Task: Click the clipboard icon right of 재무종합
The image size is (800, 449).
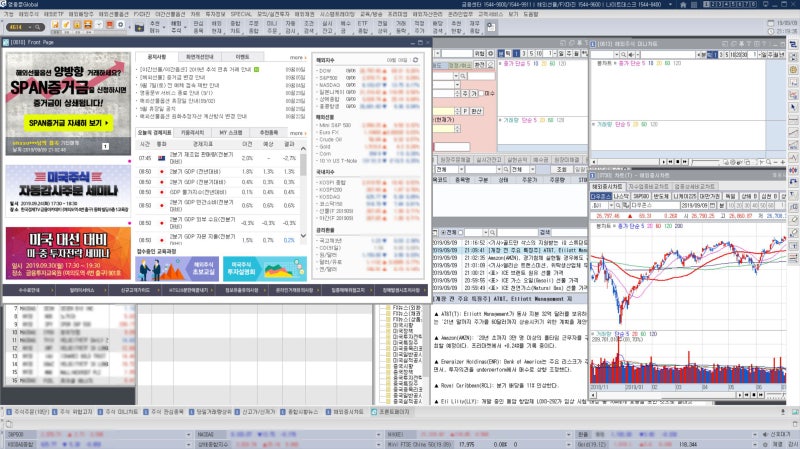Action: pyautogui.click(x=491, y=27)
